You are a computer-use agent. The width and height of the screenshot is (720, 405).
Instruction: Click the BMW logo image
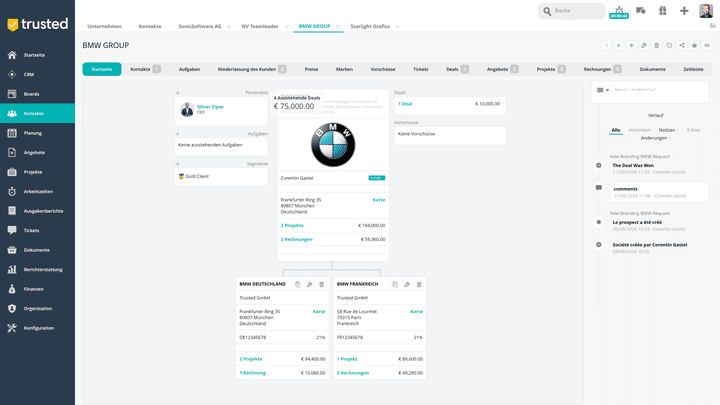333,146
